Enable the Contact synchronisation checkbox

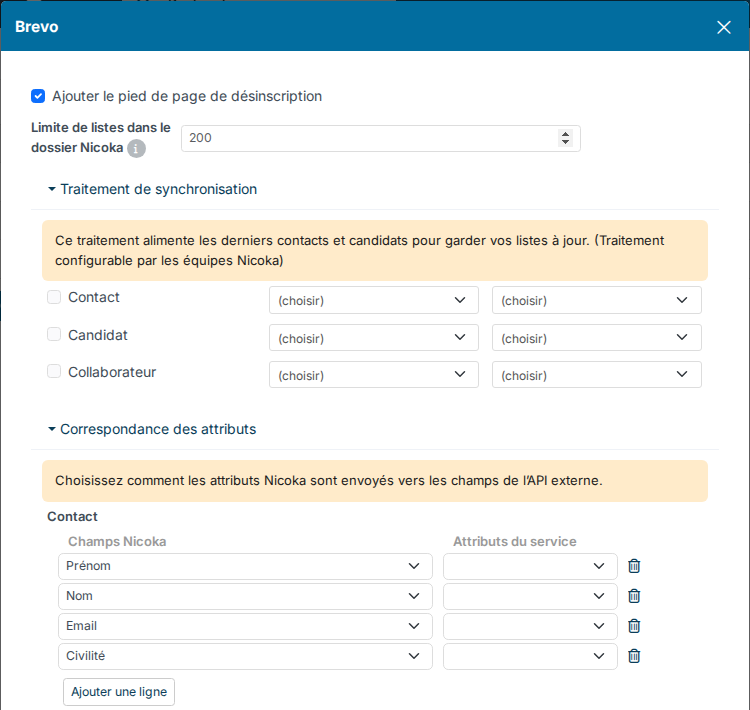click(x=54, y=297)
